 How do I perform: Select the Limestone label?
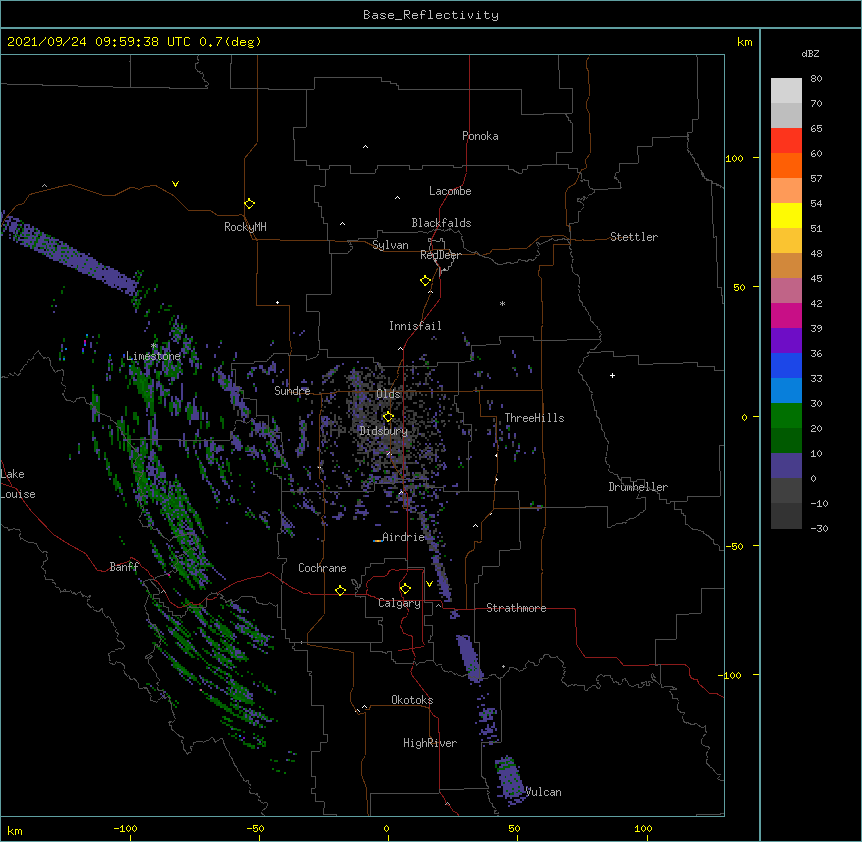(x=153, y=356)
